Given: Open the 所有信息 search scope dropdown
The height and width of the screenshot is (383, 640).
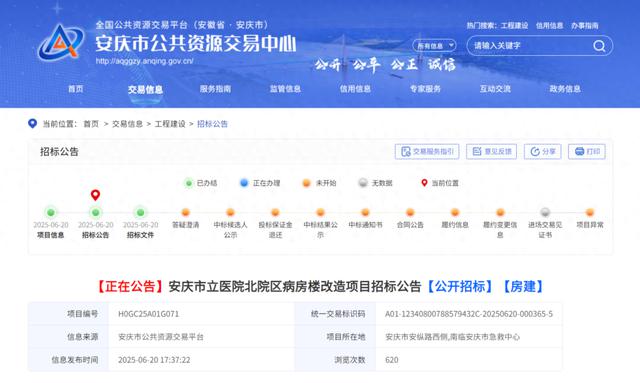Looking at the screenshot, I should (x=434, y=46).
